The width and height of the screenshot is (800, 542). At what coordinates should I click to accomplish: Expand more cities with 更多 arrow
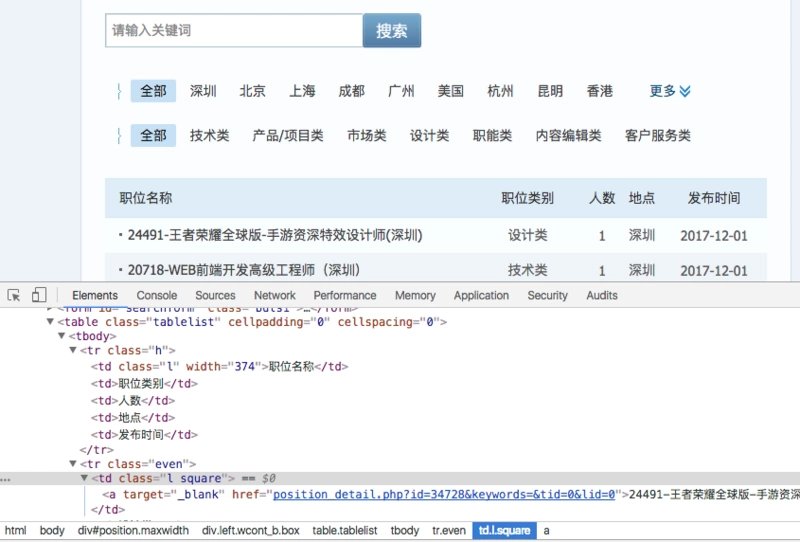[x=670, y=91]
